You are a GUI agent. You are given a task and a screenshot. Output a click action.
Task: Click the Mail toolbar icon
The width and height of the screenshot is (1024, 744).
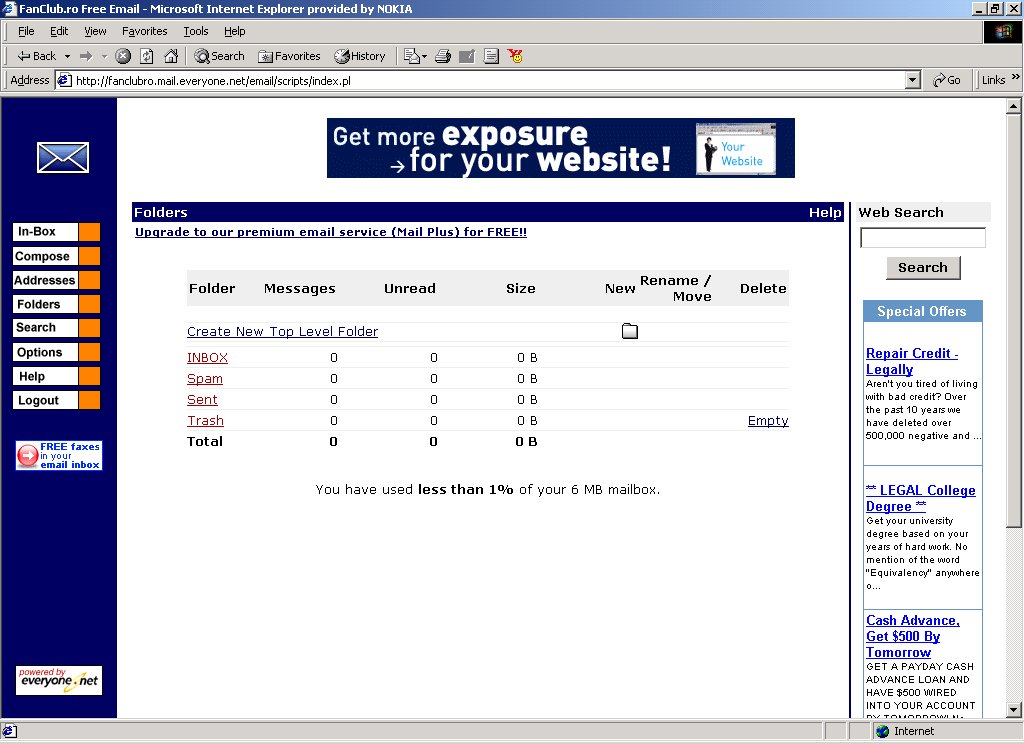pyautogui.click(x=411, y=56)
